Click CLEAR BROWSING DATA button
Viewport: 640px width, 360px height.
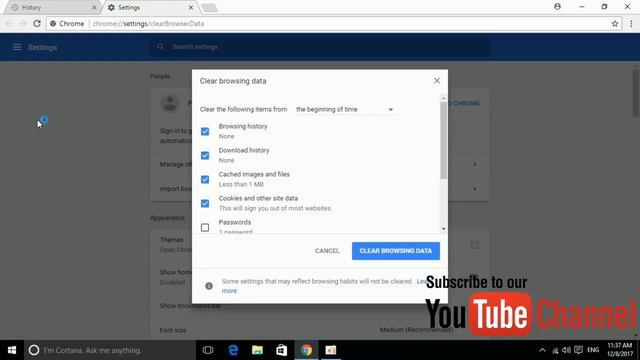click(x=396, y=251)
